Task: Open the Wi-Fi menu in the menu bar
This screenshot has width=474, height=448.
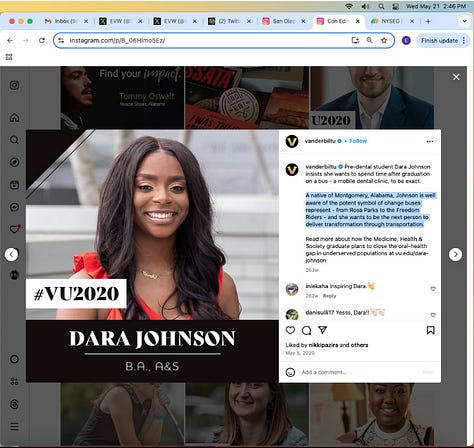Action: [349, 6]
